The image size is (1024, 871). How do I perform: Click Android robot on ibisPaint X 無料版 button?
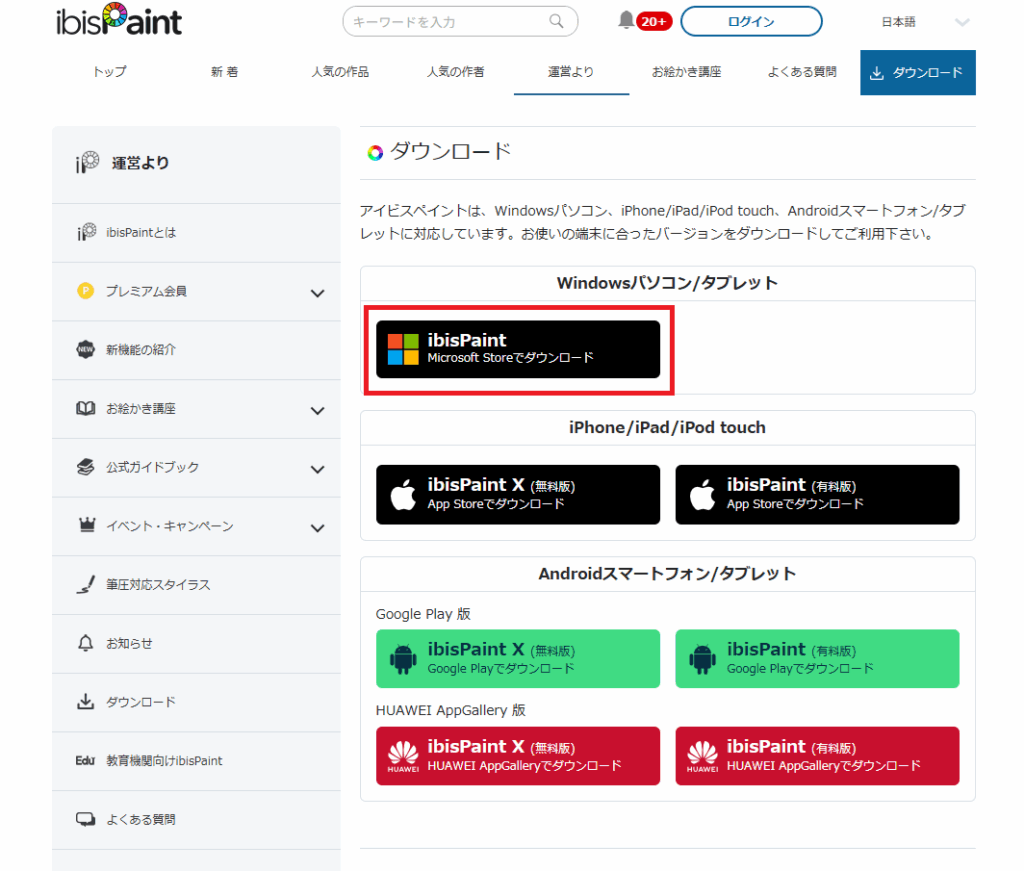click(403, 659)
